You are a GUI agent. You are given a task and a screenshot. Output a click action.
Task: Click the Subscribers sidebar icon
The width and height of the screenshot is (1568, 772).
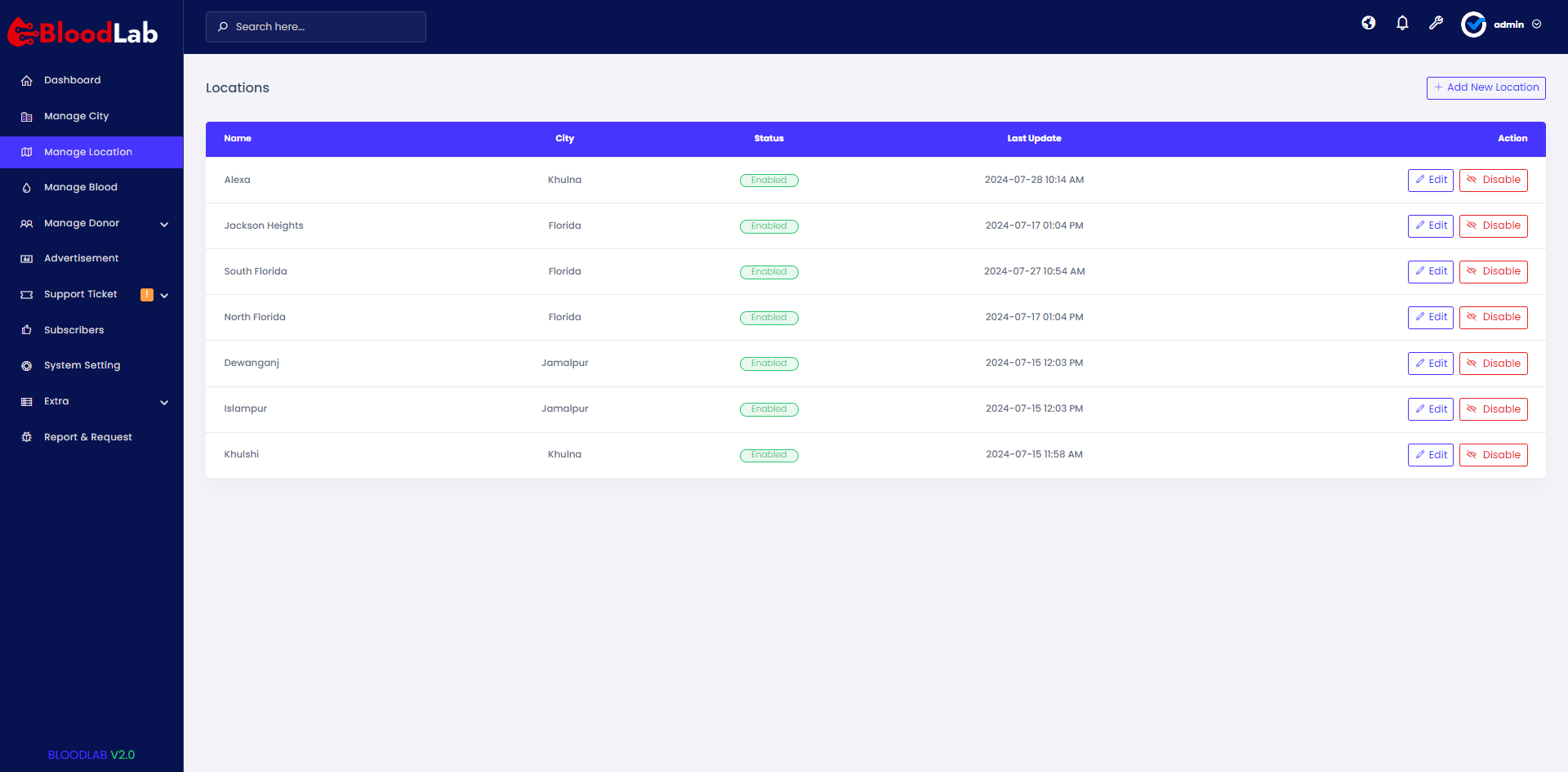(26, 329)
